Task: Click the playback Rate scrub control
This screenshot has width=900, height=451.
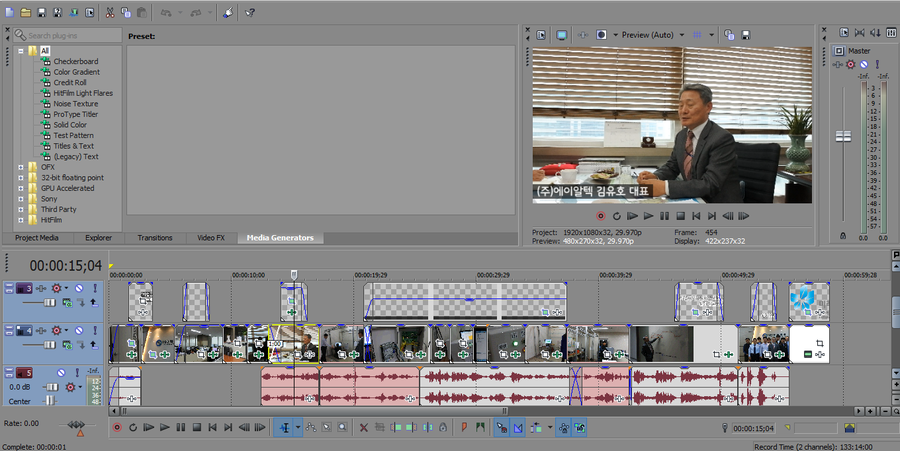Action: coord(76,425)
